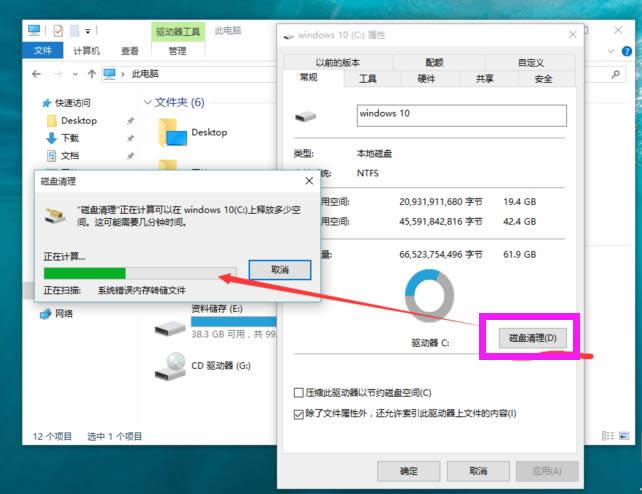Click the up-directory arrow
This screenshot has height=494, width=642.
tap(92, 74)
